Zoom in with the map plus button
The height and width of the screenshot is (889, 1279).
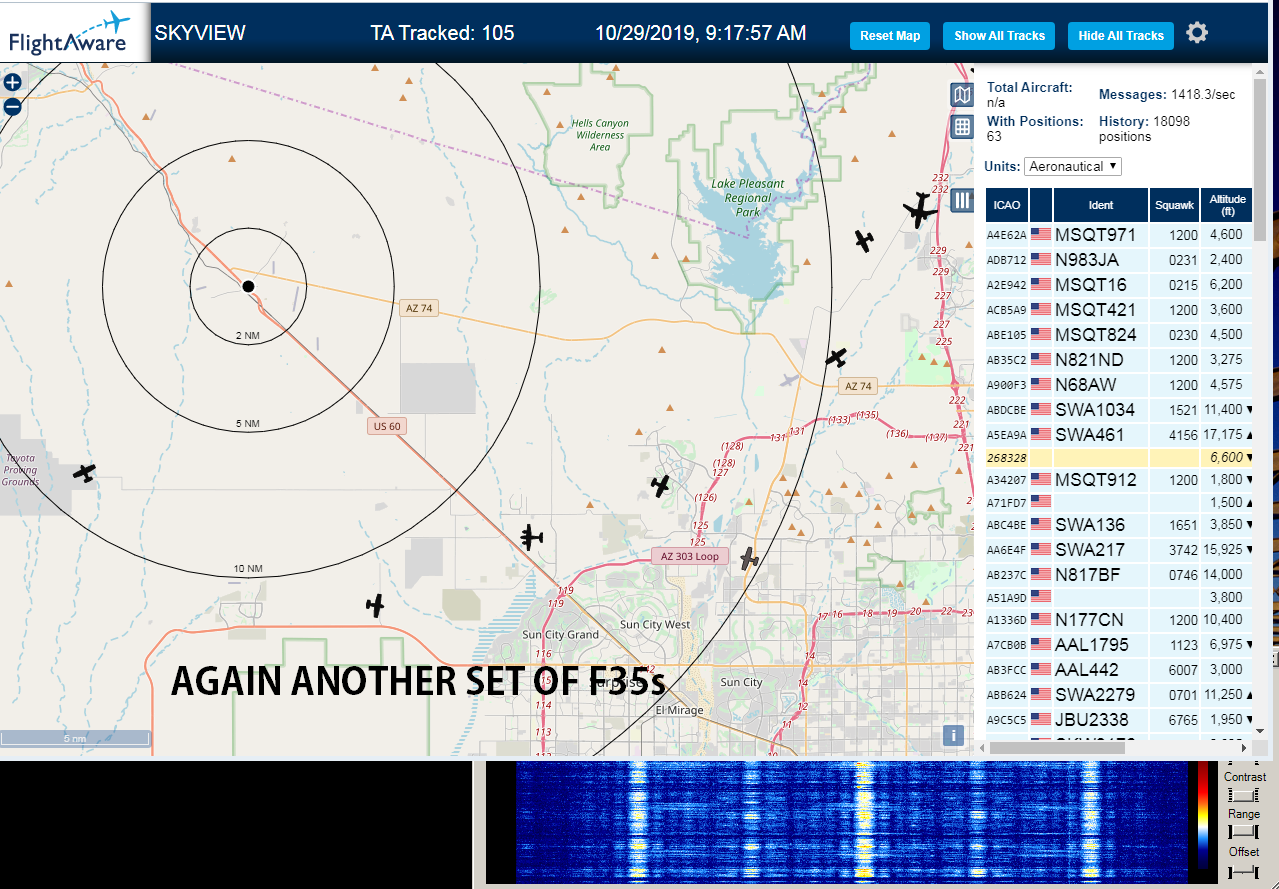13,83
